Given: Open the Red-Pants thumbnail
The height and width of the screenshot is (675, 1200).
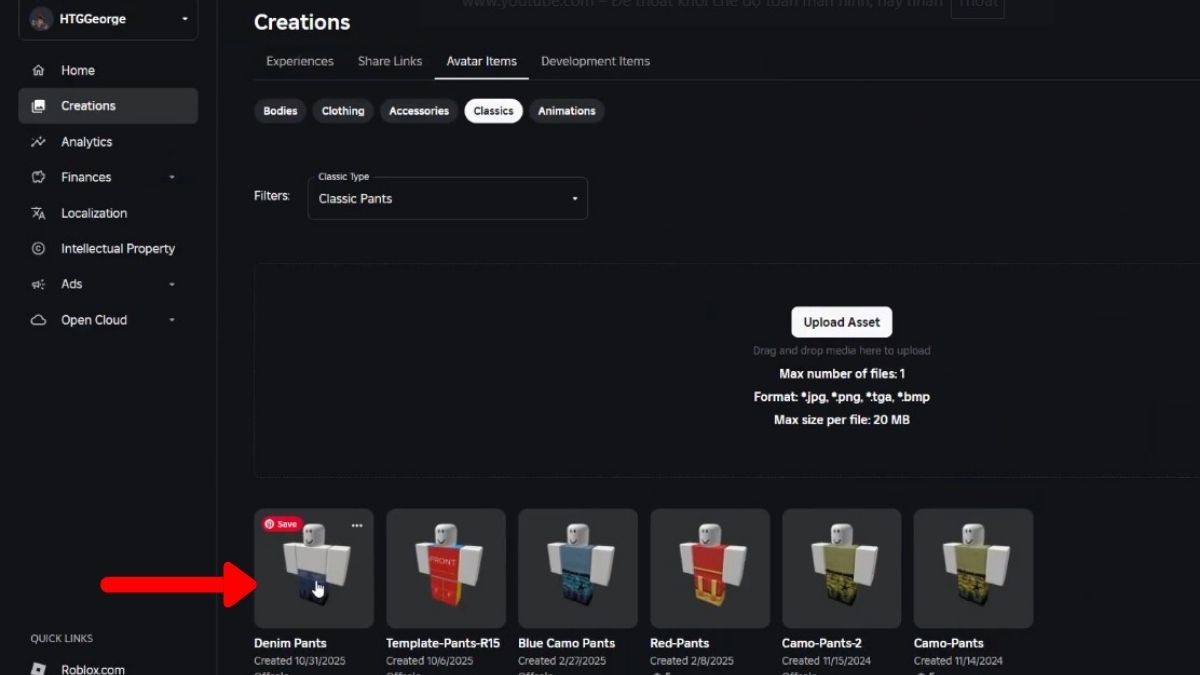Looking at the screenshot, I should pos(710,568).
